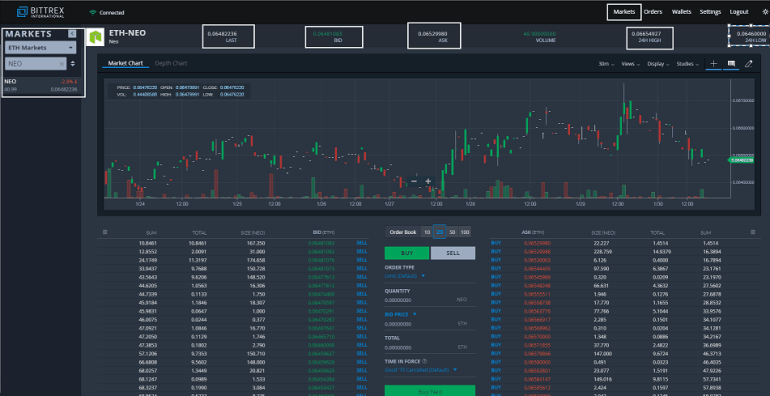This screenshot has height=396, width=770.
Task: Click the Bittrex International logo
Action: coord(41,12)
